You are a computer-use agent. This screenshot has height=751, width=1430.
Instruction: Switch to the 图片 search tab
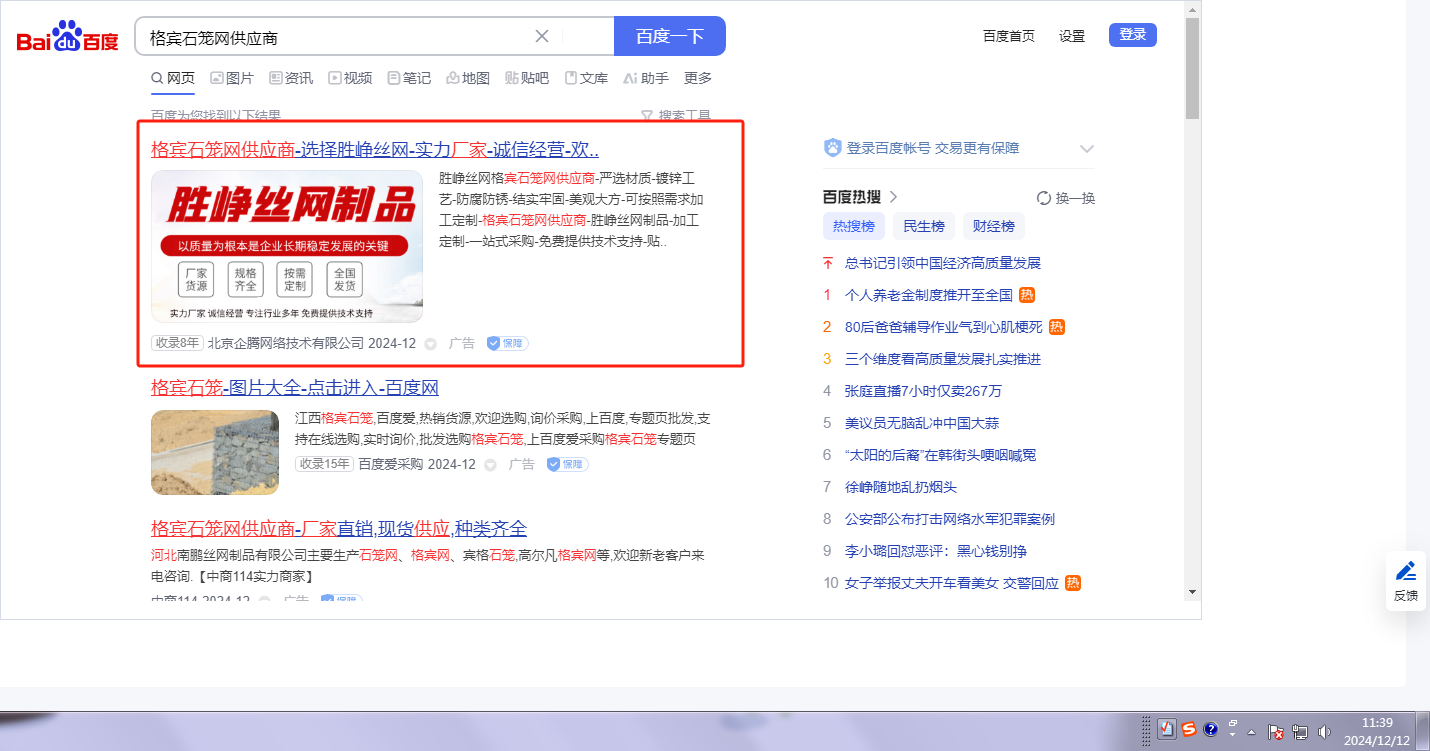point(231,78)
